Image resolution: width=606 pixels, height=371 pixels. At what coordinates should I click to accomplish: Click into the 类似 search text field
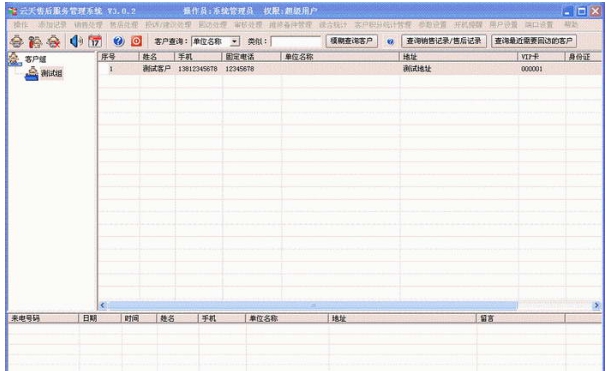click(296, 41)
